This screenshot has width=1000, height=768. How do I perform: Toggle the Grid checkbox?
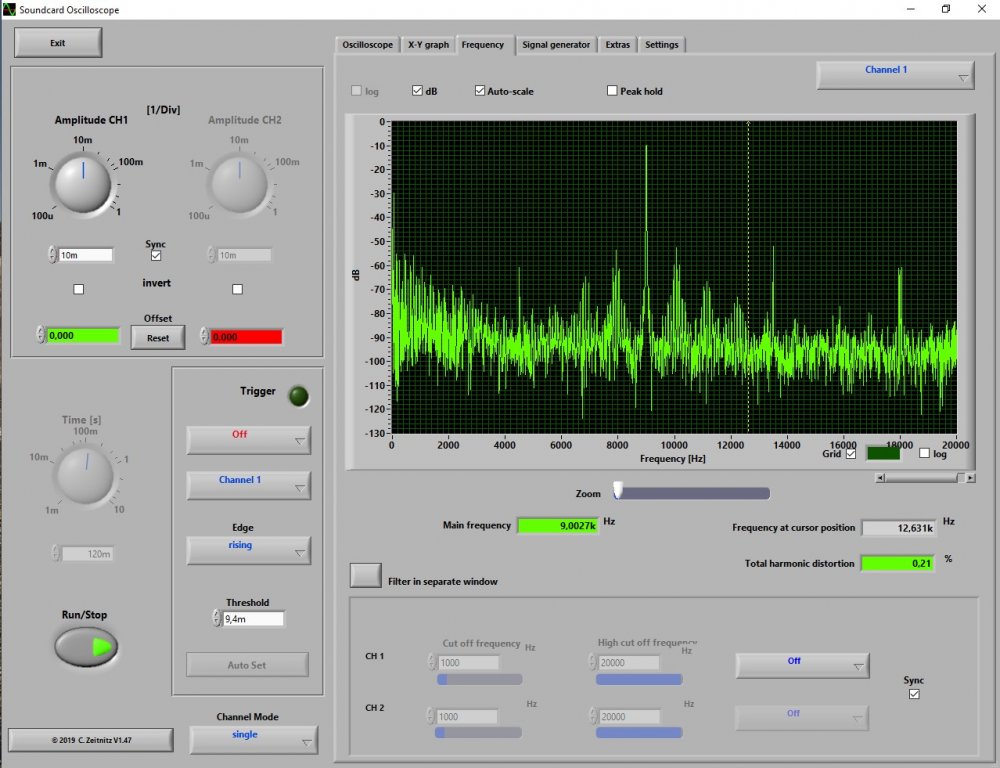[851, 454]
